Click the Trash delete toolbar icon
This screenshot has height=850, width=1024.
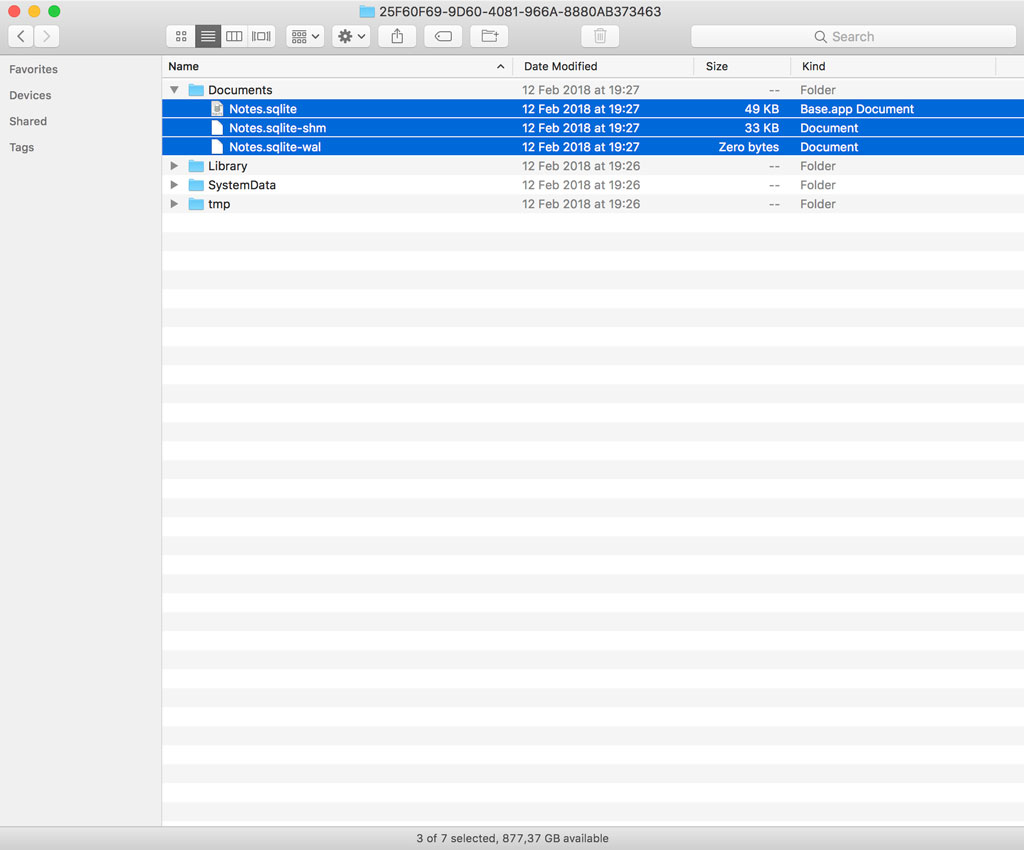[600, 36]
